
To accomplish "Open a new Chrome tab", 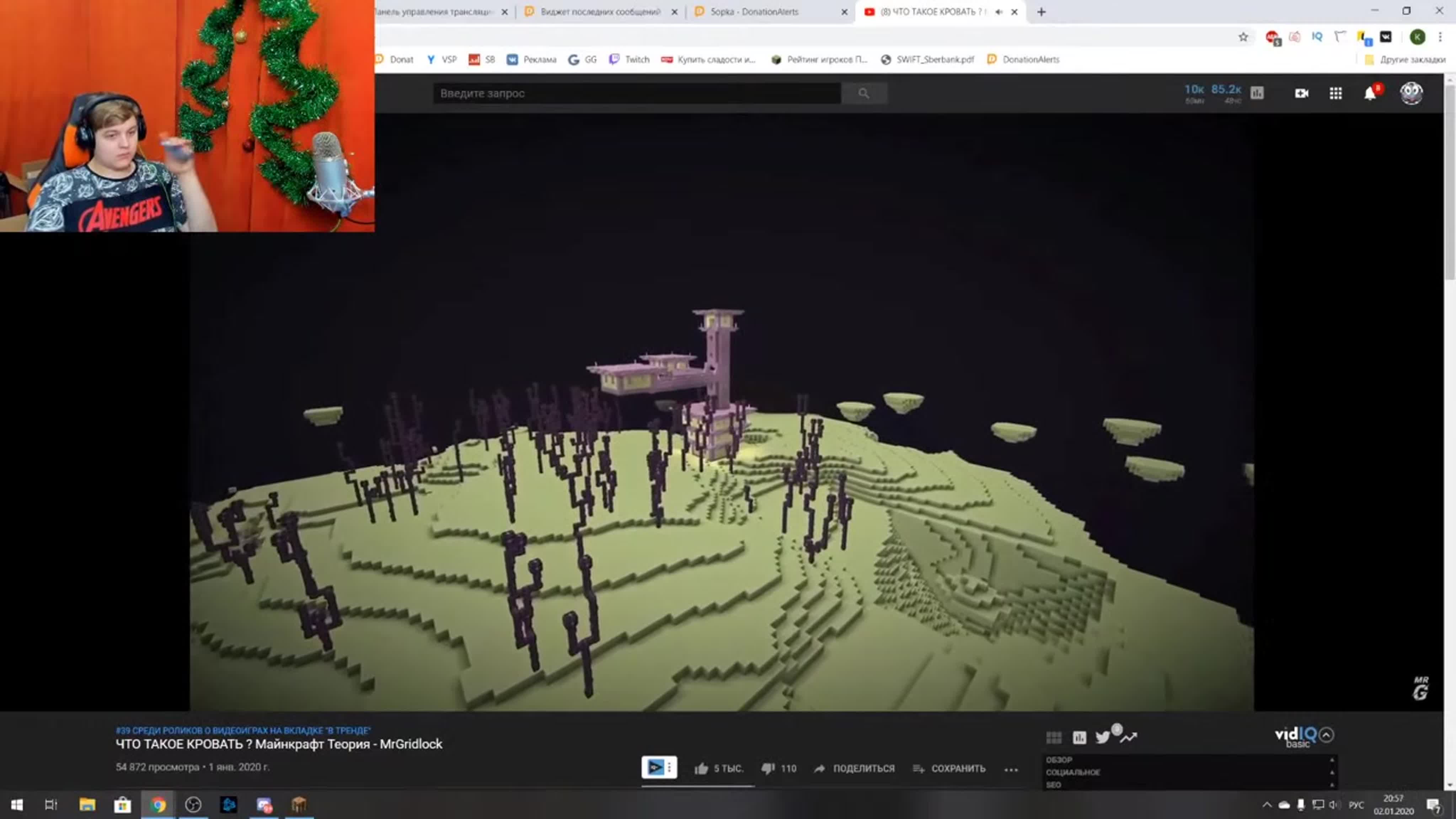I will click(1041, 12).
